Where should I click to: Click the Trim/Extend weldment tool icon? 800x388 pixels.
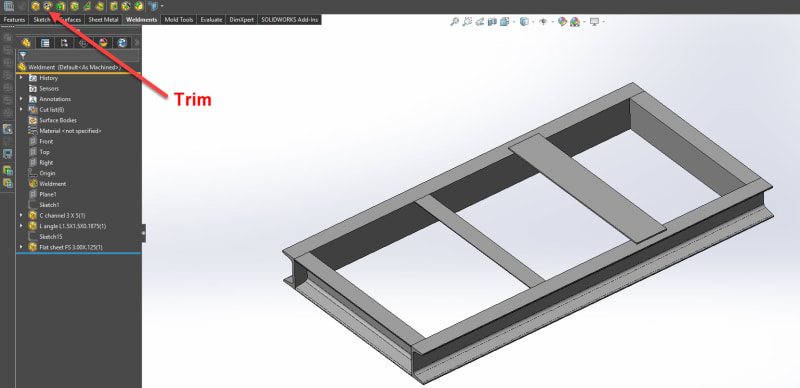48,6
